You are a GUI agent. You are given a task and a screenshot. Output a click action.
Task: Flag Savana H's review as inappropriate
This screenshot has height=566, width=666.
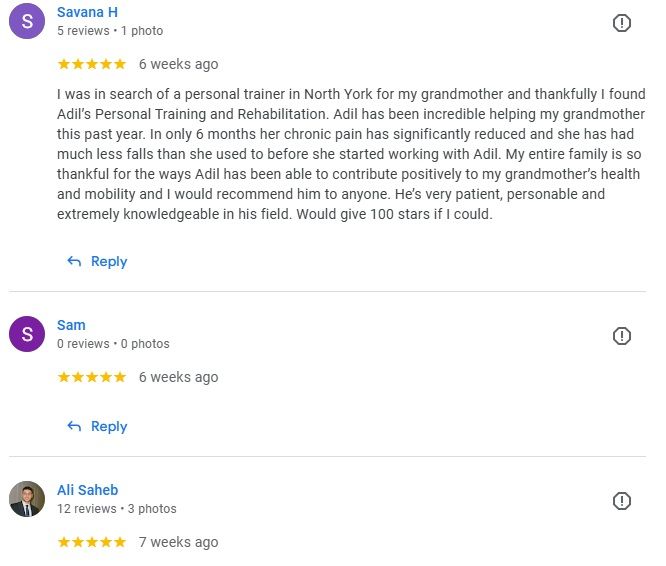coord(621,23)
